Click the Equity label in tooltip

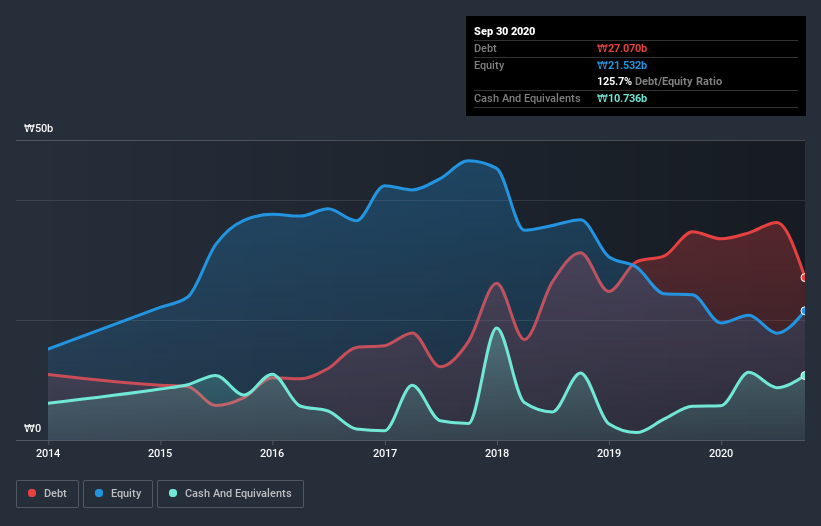(489, 65)
